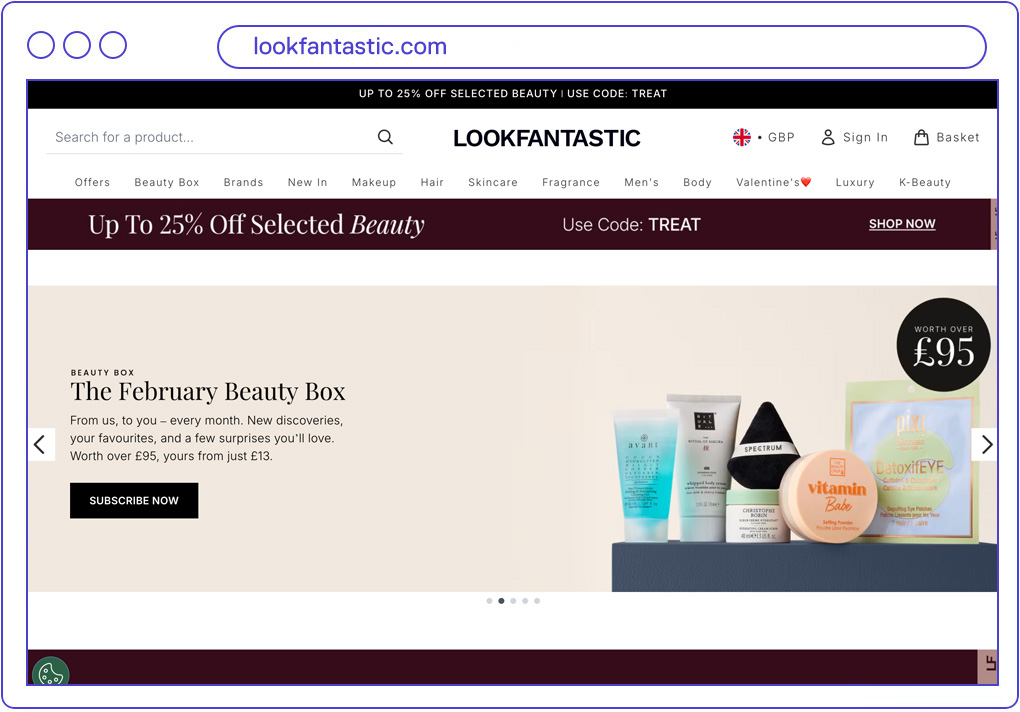Click the Sign In person icon

(828, 138)
